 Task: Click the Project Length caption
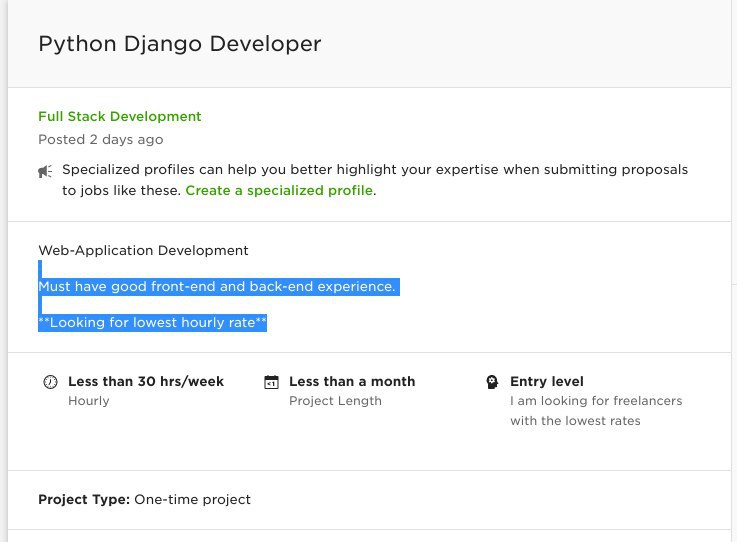[335, 401]
